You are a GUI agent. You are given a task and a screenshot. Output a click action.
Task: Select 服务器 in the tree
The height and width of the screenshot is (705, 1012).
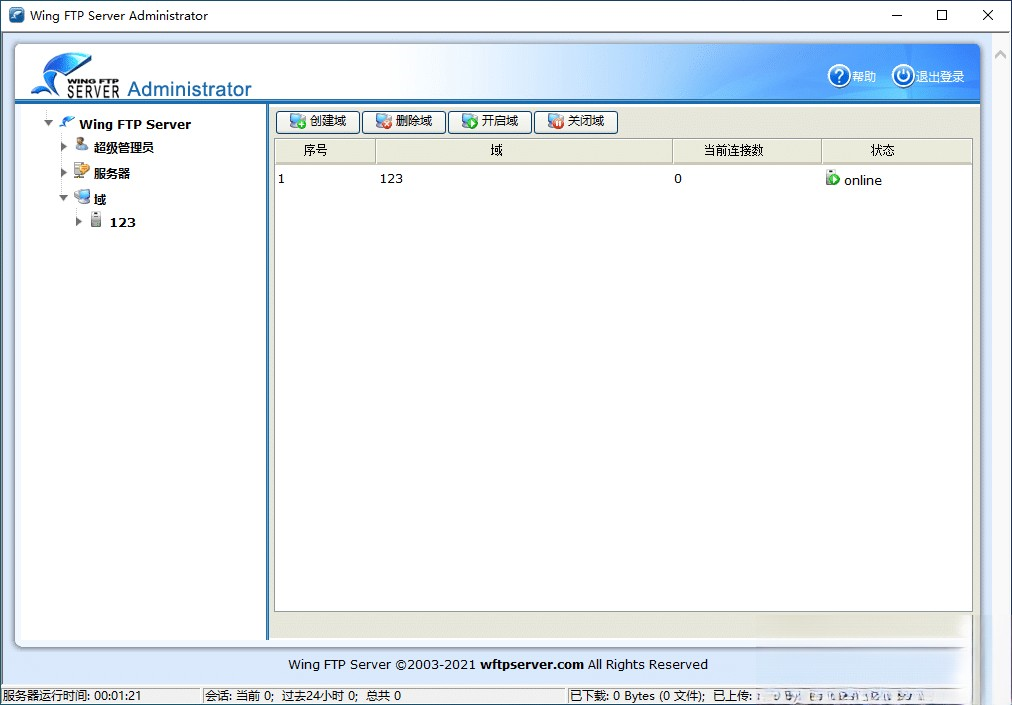(x=112, y=173)
